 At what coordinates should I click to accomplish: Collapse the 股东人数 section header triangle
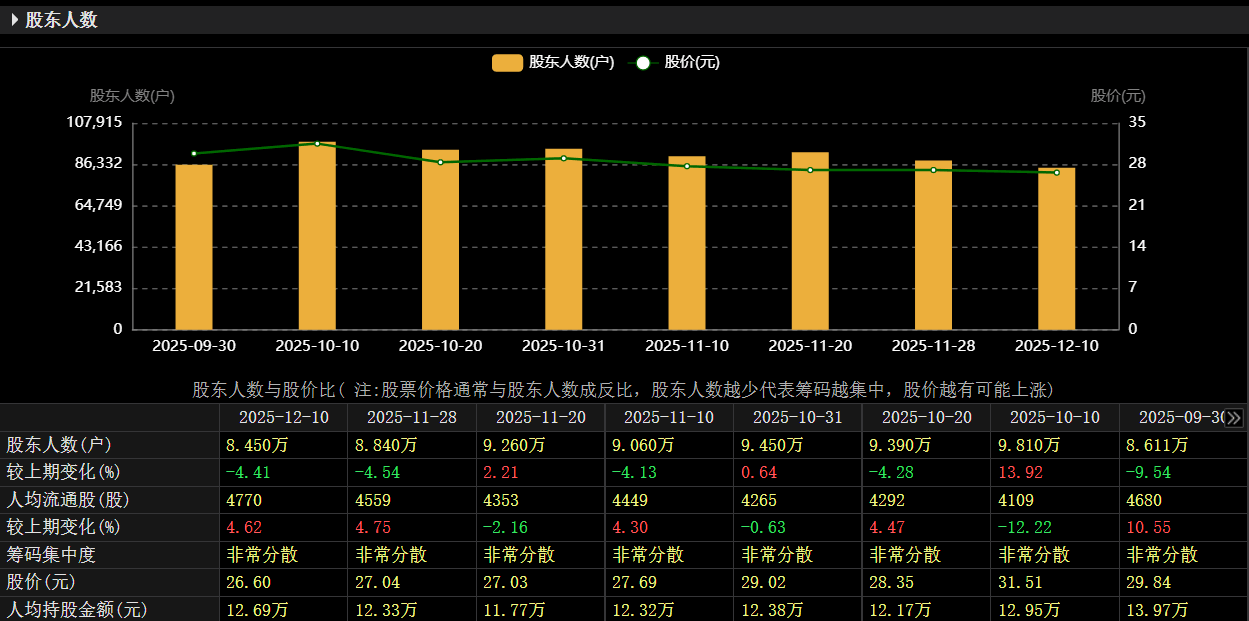click(x=14, y=20)
